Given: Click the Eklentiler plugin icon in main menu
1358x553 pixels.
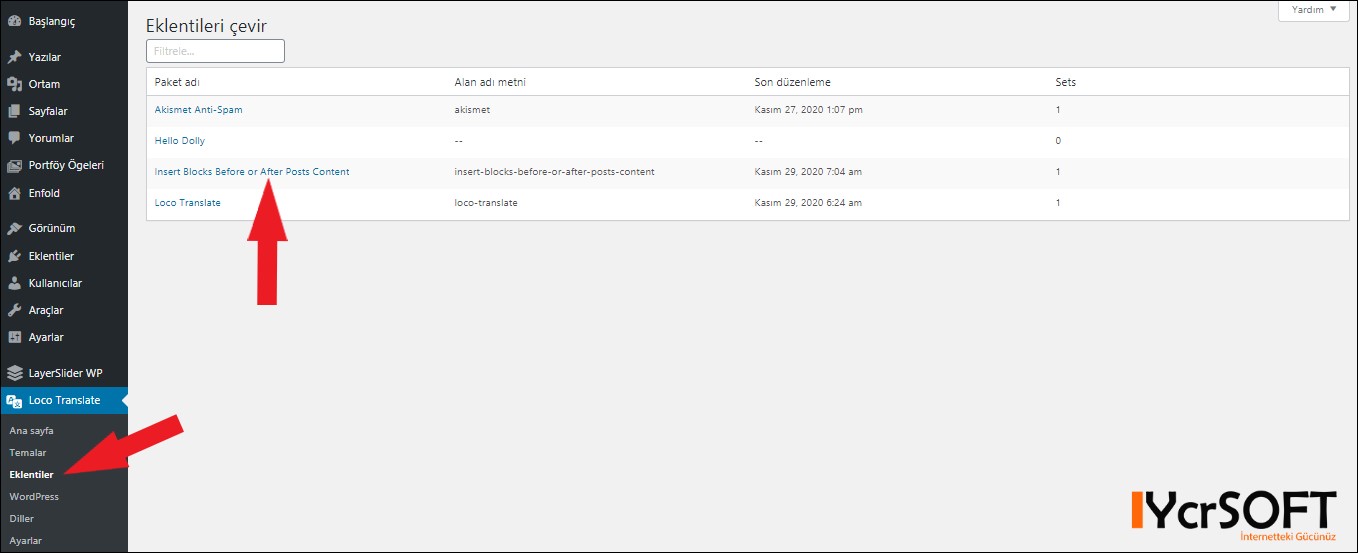Looking at the screenshot, I should pyautogui.click(x=14, y=256).
